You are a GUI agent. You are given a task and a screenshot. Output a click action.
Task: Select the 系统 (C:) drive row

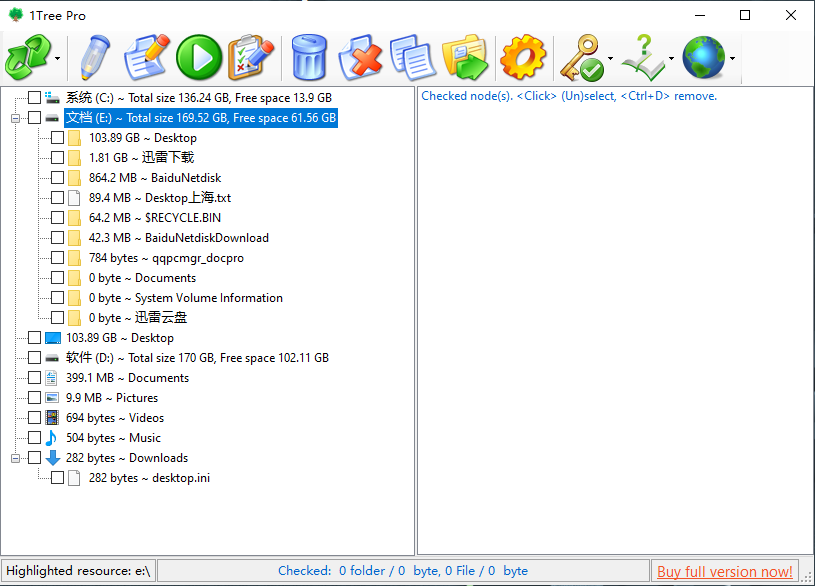point(199,98)
